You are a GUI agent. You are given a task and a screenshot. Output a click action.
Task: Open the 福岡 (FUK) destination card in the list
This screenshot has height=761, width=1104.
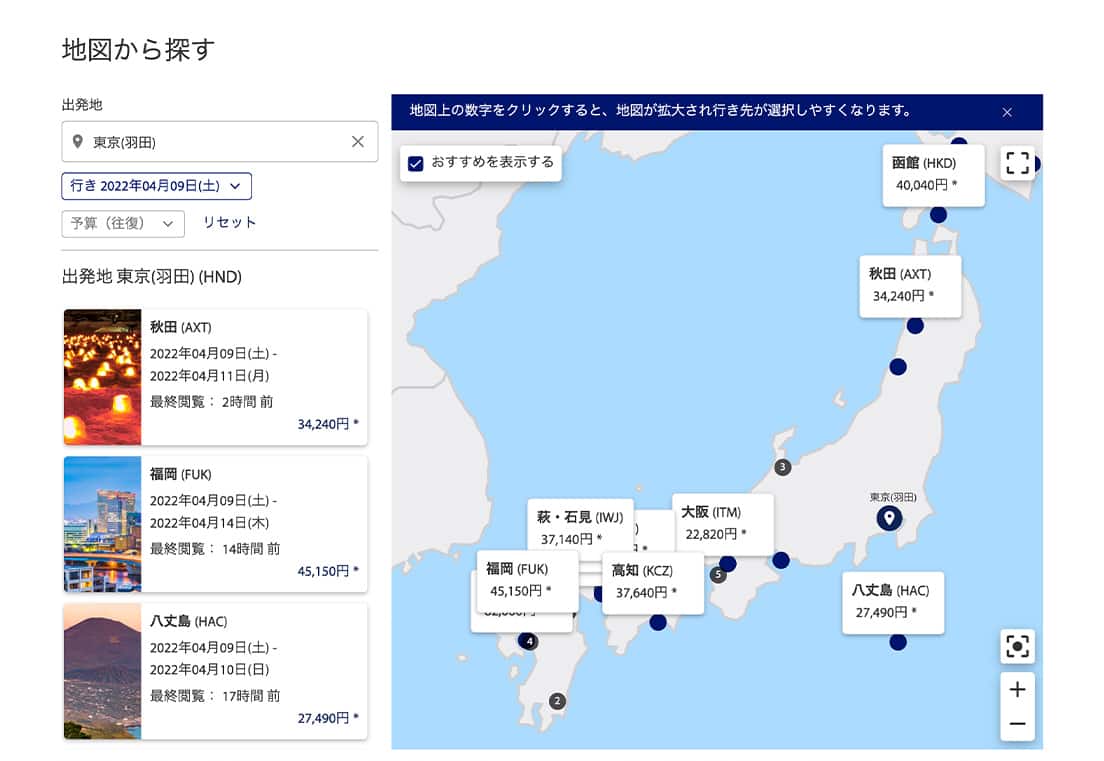coord(215,524)
